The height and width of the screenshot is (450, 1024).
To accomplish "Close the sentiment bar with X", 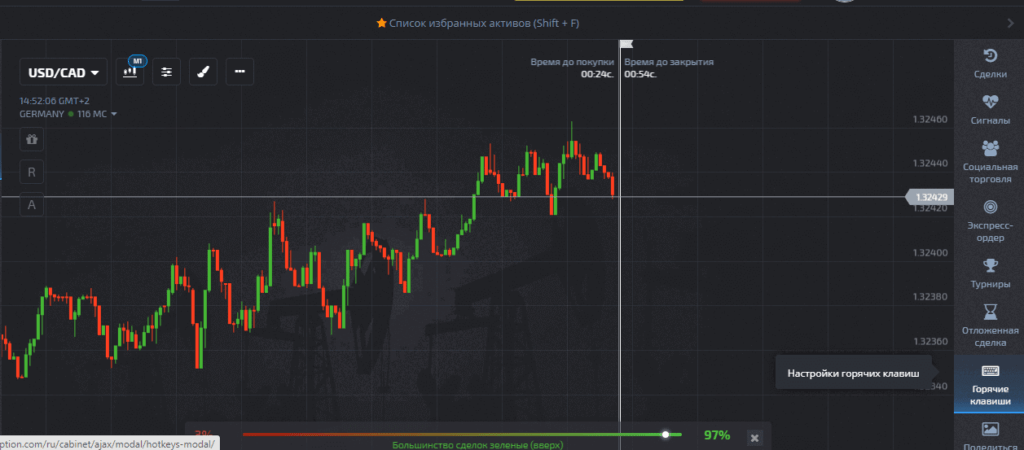I will (x=754, y=437).
